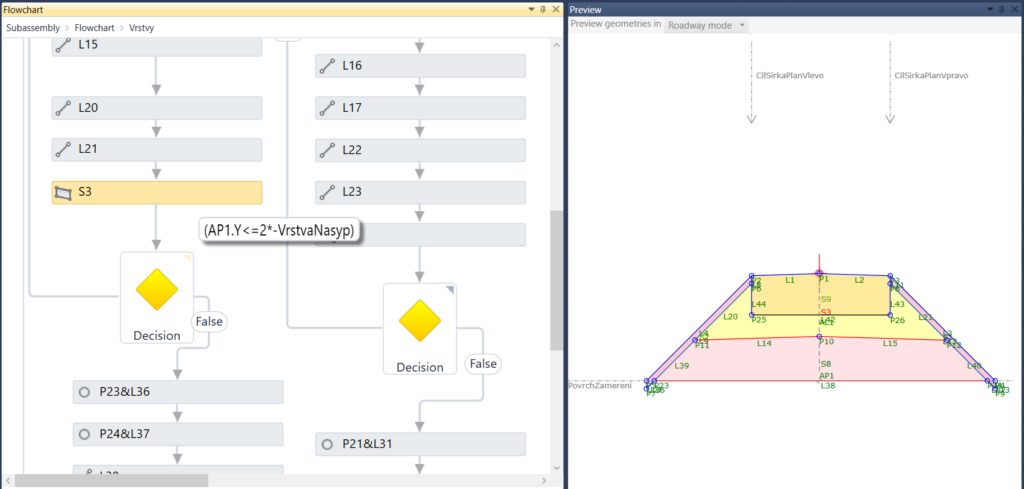Viewport: 1024px width, 489px height.
Task: Click the L38 label in Preview
Action: [x=828, y=386]
